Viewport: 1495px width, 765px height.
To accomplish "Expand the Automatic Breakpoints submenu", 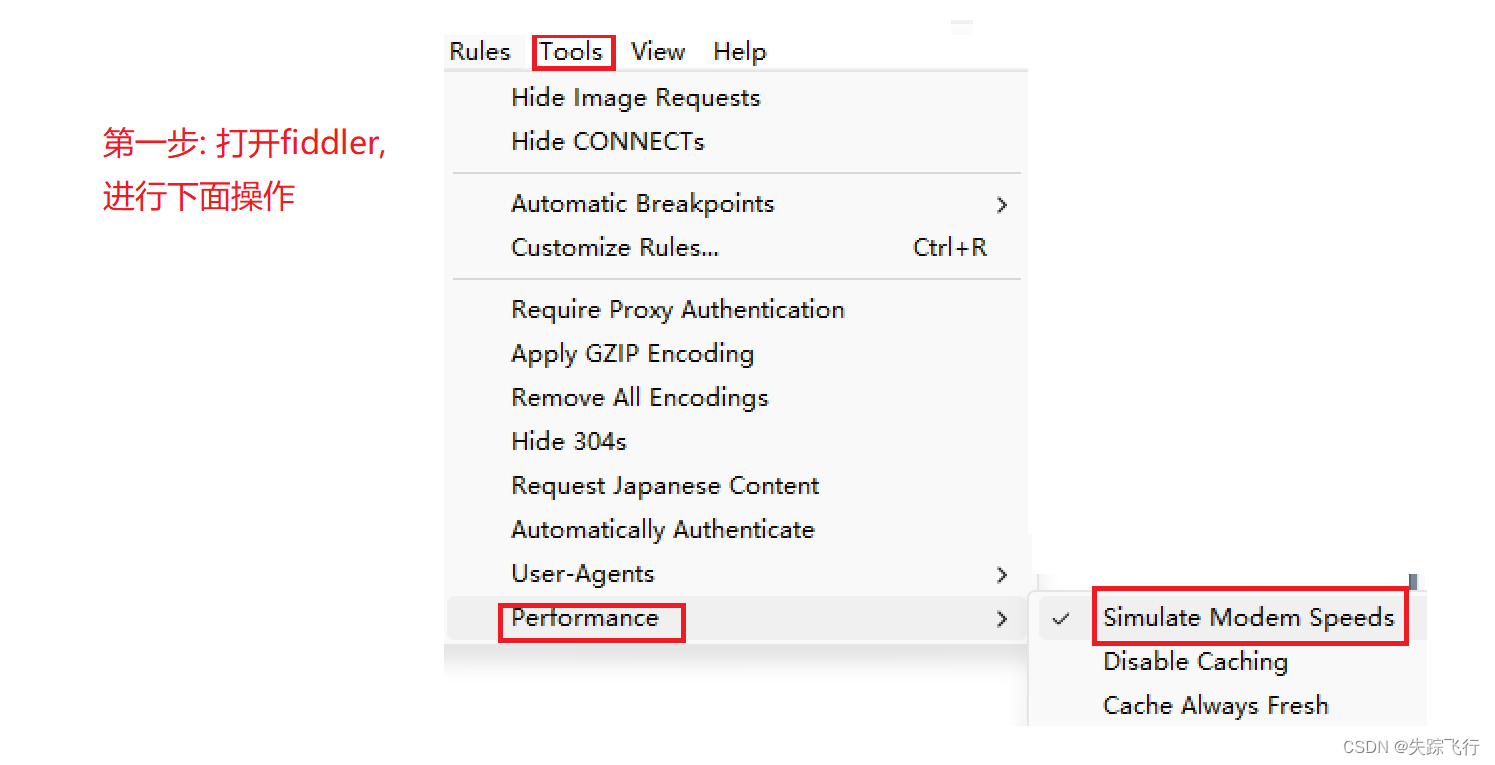I will coord(736,204).
